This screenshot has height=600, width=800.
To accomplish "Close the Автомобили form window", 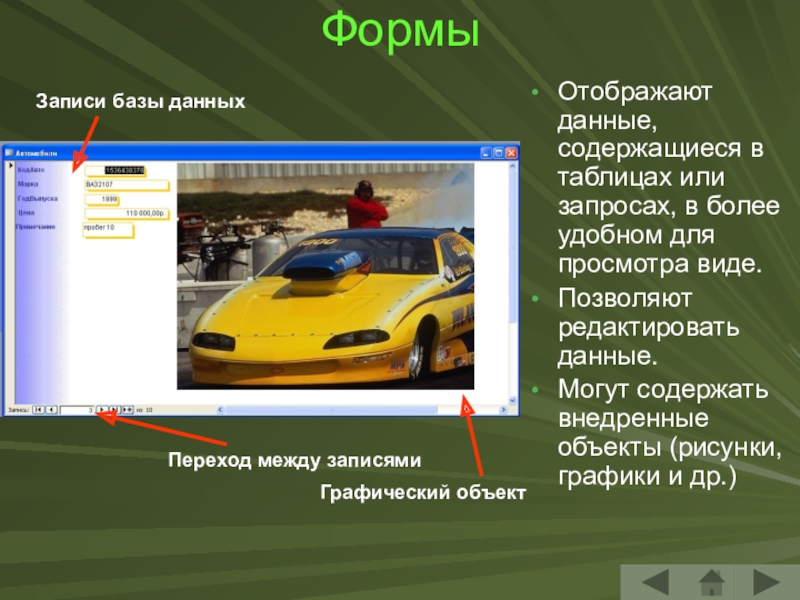I will click(x=511, y=152).
